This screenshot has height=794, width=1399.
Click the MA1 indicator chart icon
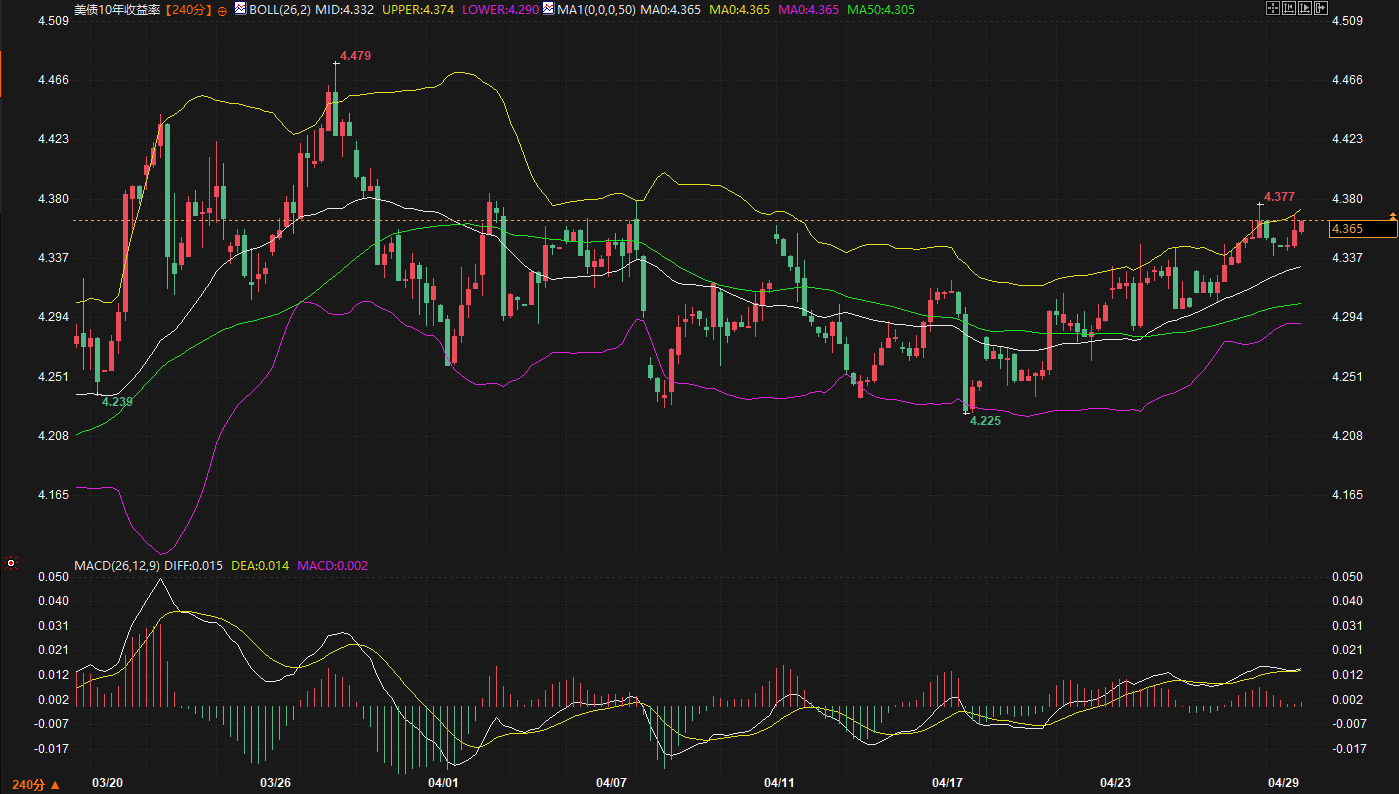point(548,9)
